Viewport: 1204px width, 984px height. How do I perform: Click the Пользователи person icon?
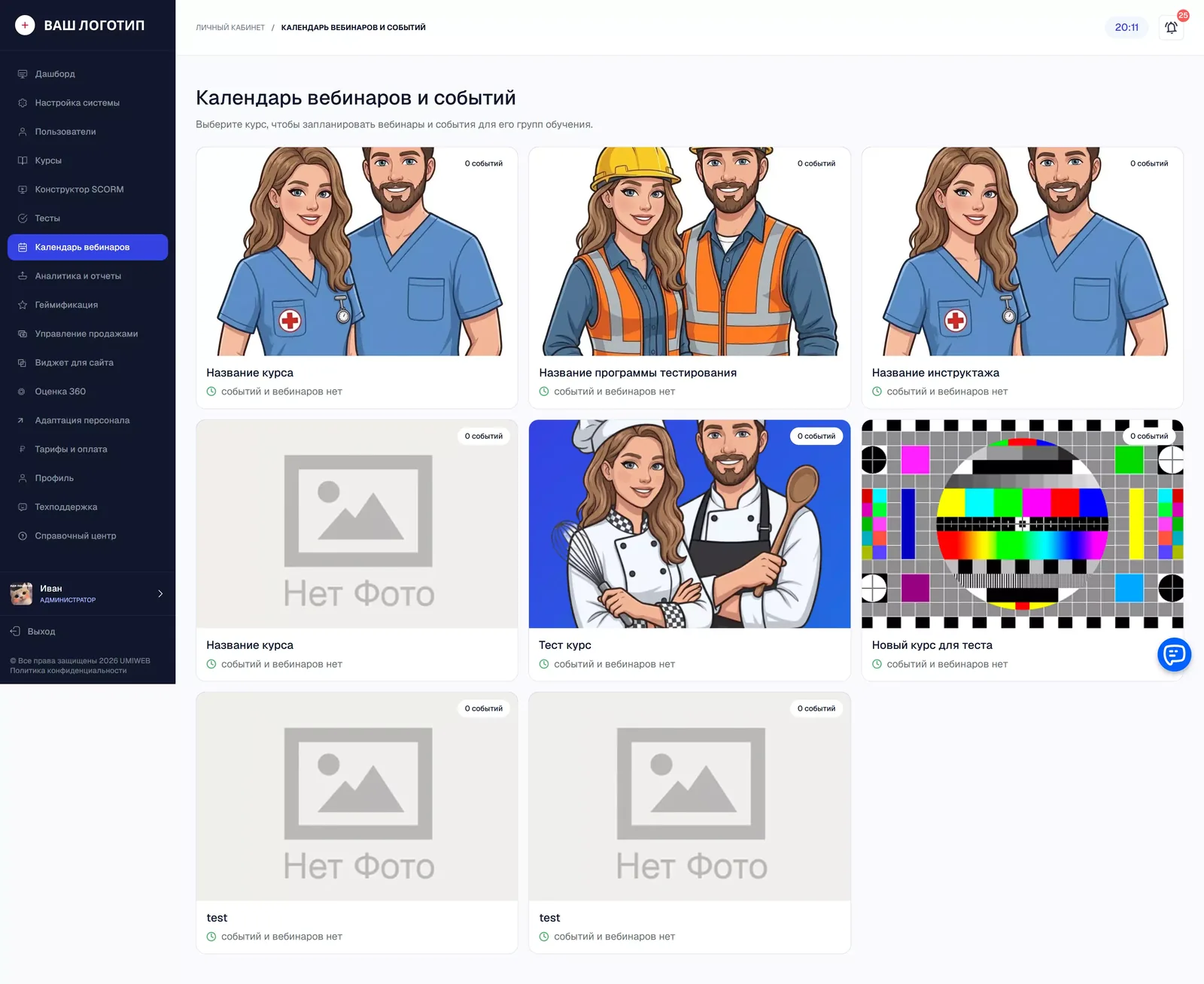pos(23,132)
